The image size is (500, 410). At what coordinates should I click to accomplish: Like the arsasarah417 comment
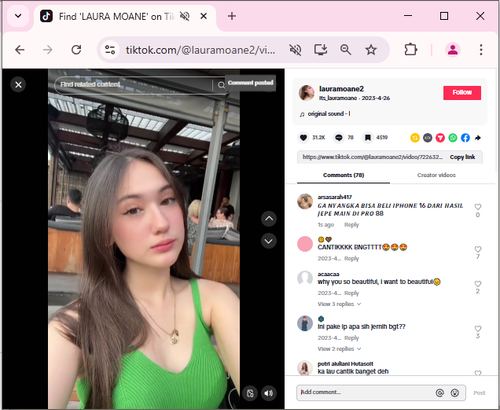coord(478,207)
